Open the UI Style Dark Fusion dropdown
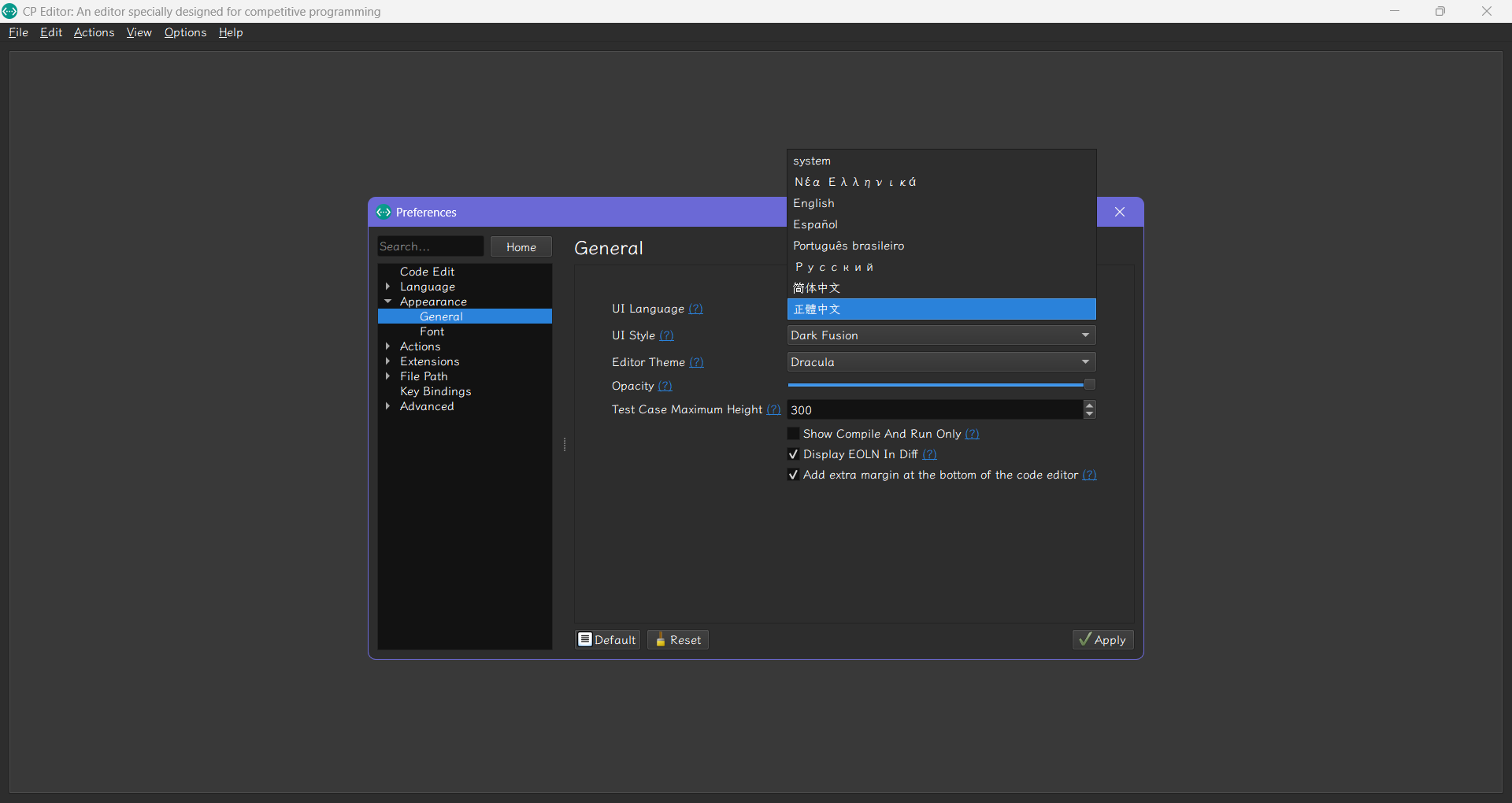Viewport: 1512px width, 803px height. click(x=942, y=335)
